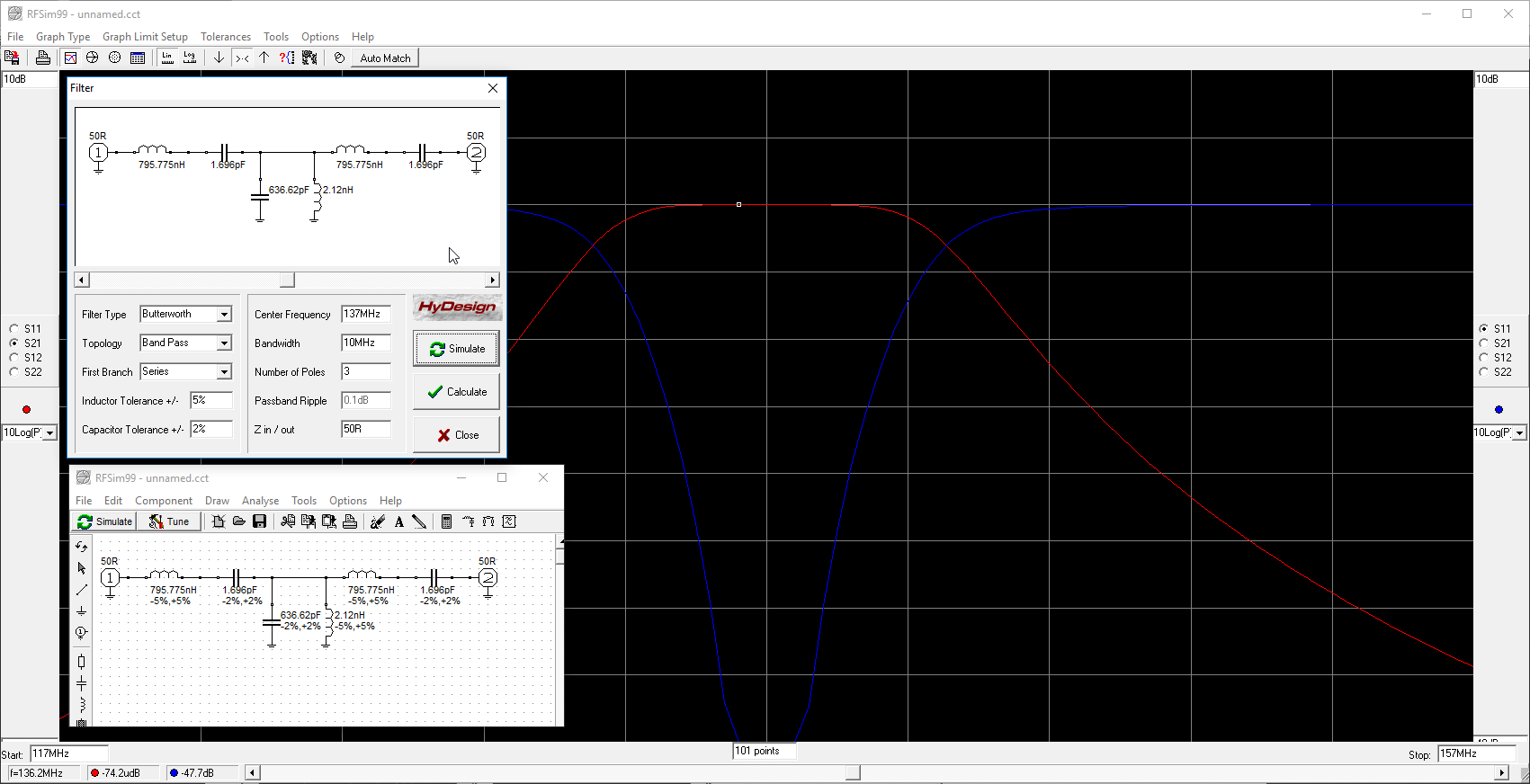The width and height of the screenshot is (1530, 784).
Task: Click Simulate button in schematic toolbar
Action: tap(104, 521)
